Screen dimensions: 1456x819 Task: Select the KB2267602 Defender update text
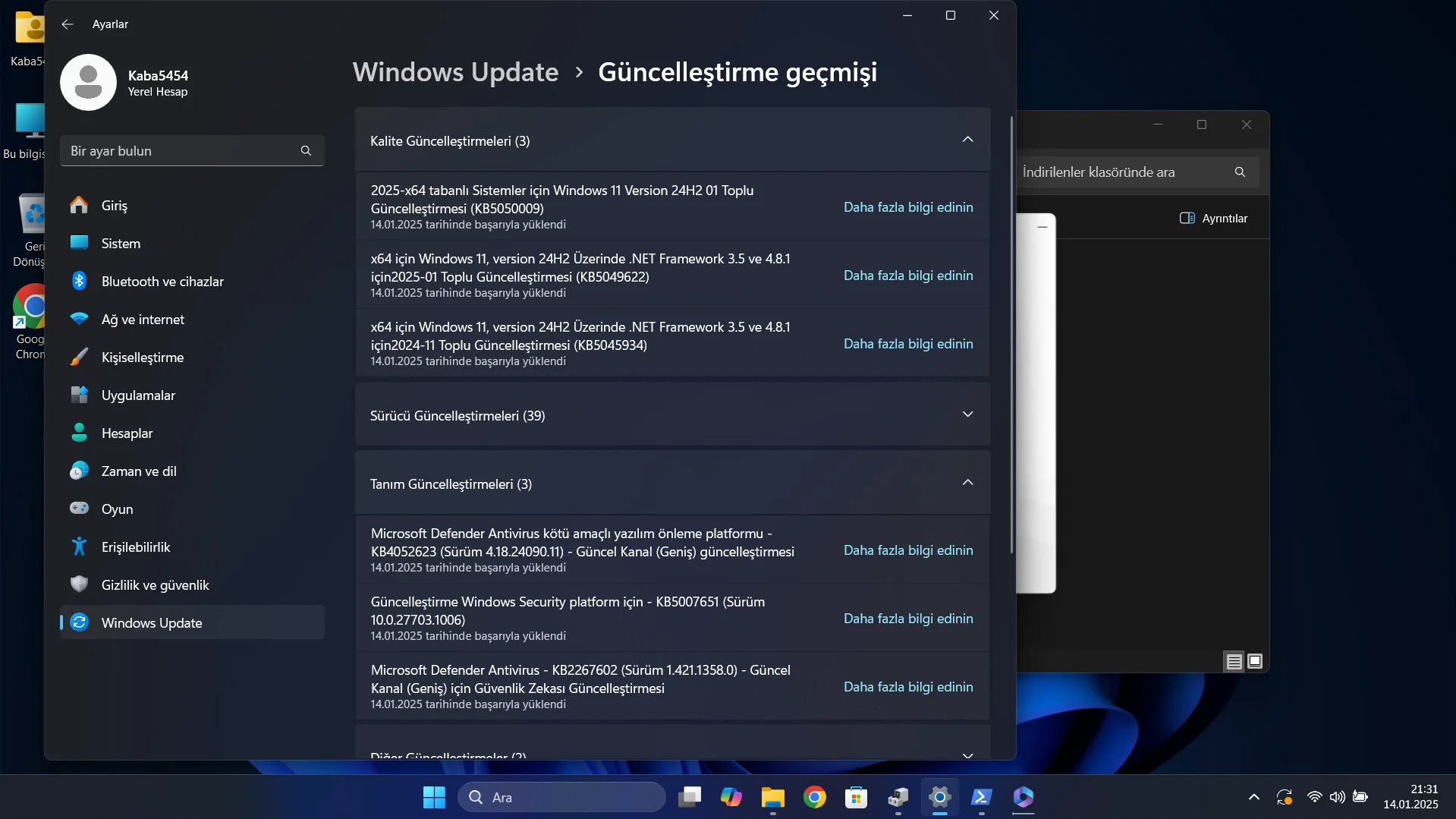coord(580,679)
